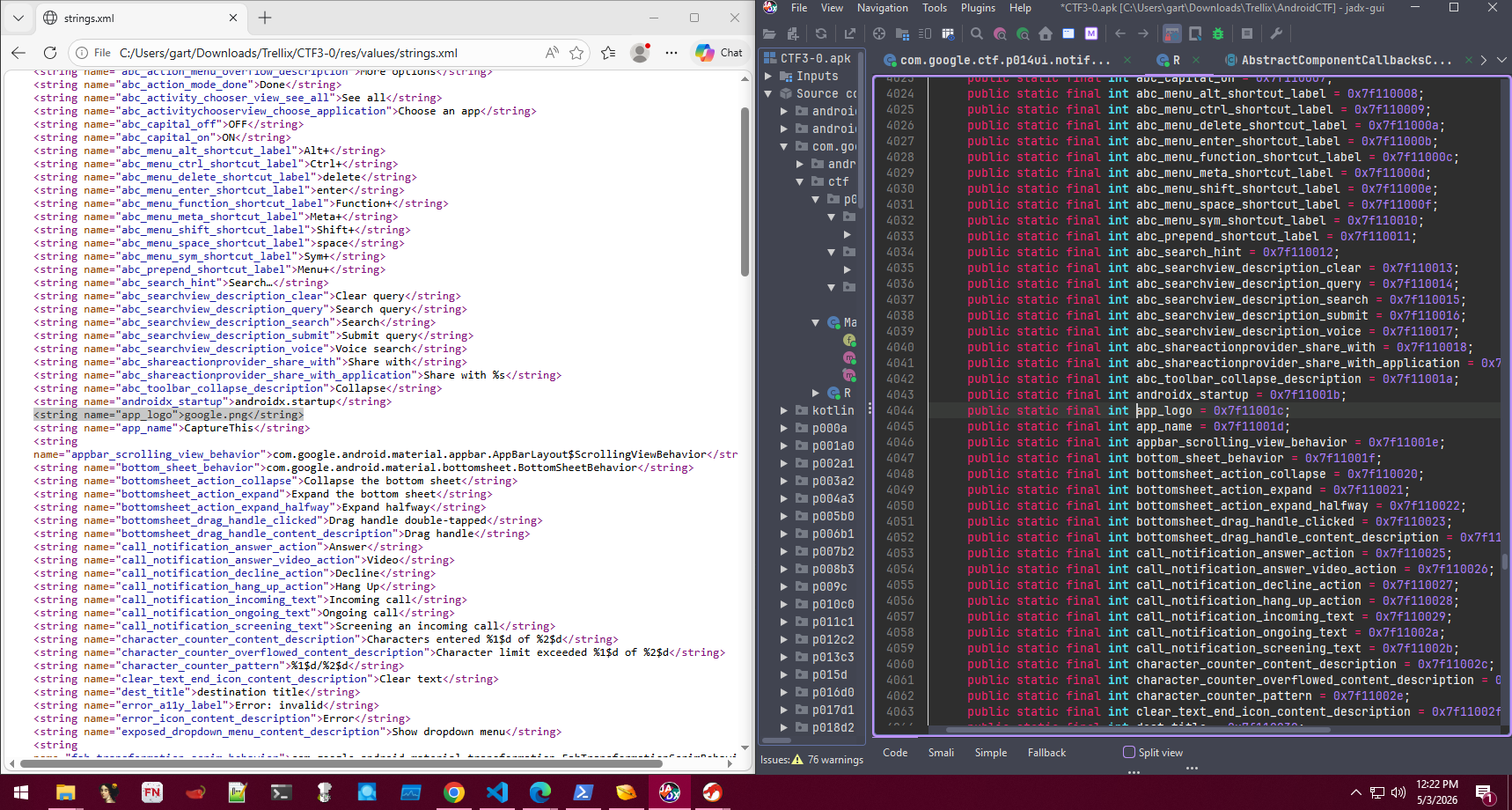Open the File menu in jadx-gui
The image size is (1512, 810).
pyautogui.click(x=799, y=8)
